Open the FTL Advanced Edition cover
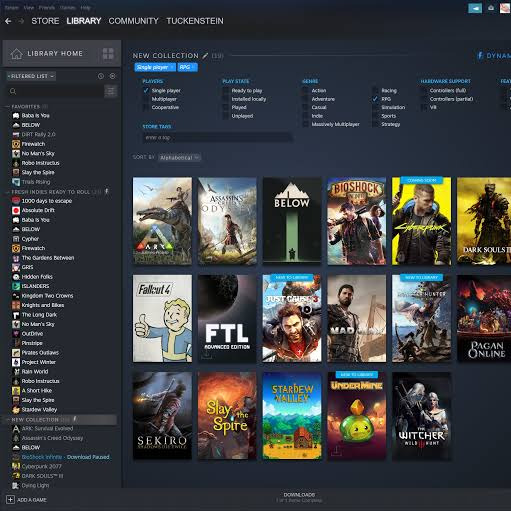Screen dimensions: 511x511 point(227,318)
